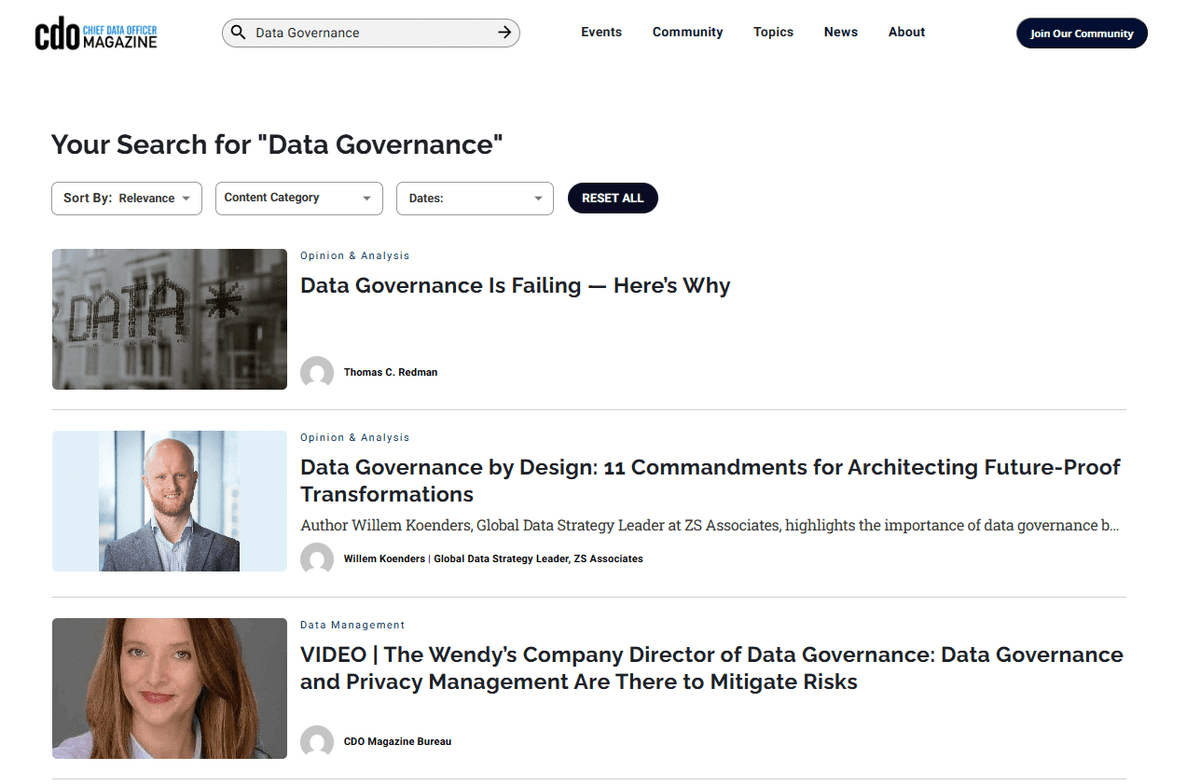Click the search magnifier icon
The height and width of the screenshot is (784, 1200).
tap(238, 33)
